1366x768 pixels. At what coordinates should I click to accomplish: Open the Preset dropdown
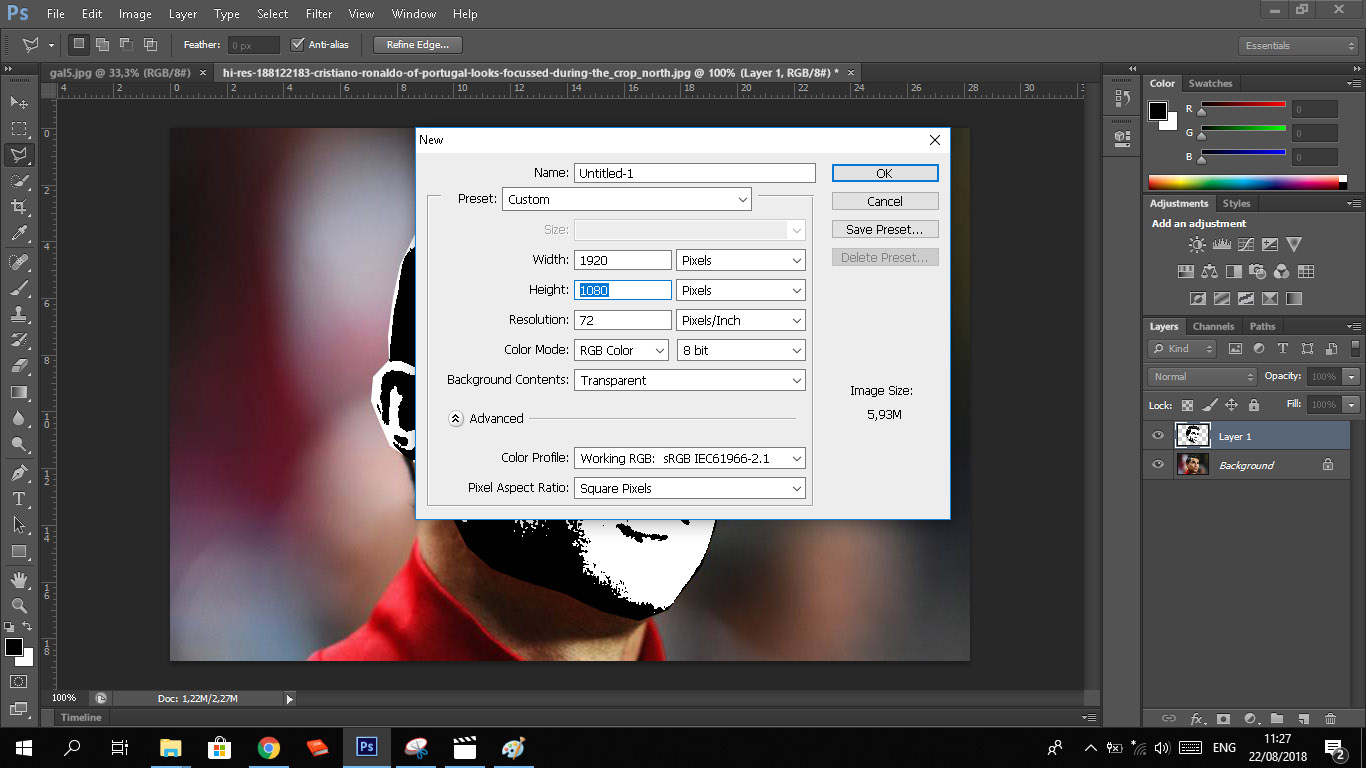click(627, 199)
